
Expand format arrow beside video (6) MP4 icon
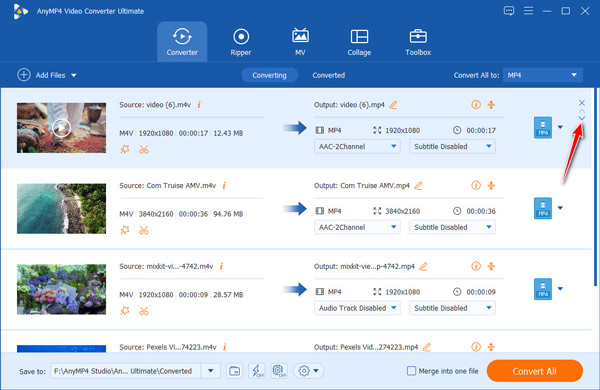[x=560, y=127]
